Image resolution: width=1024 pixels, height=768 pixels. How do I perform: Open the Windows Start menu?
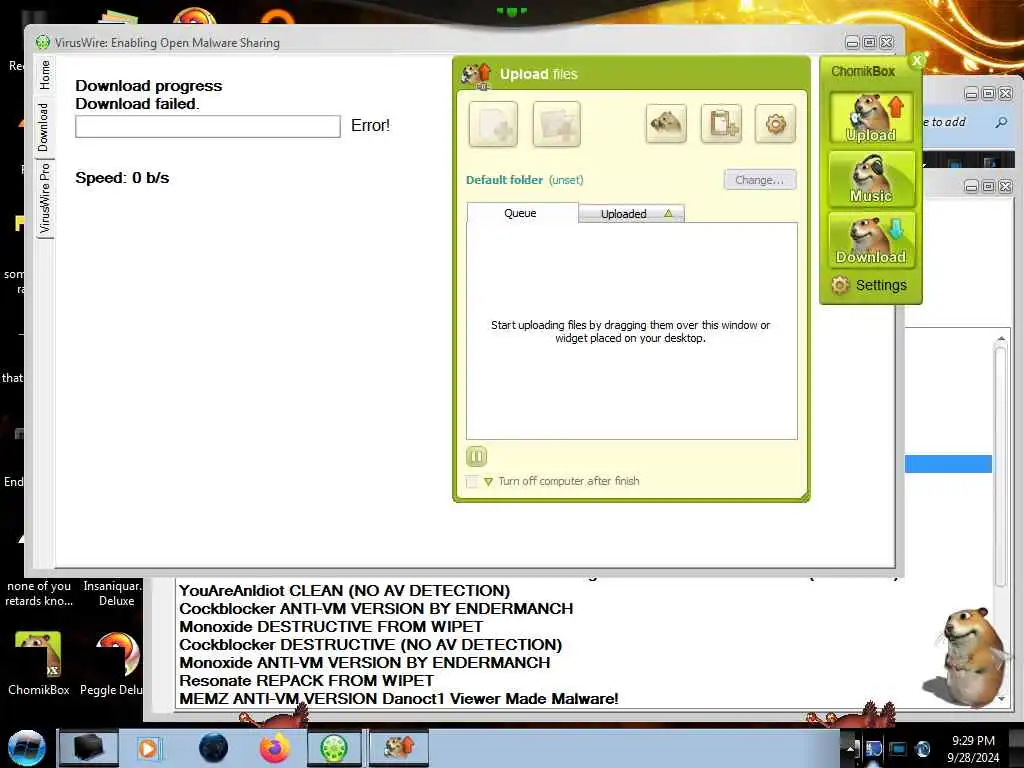pyautogui.click(x=27, y=748)
